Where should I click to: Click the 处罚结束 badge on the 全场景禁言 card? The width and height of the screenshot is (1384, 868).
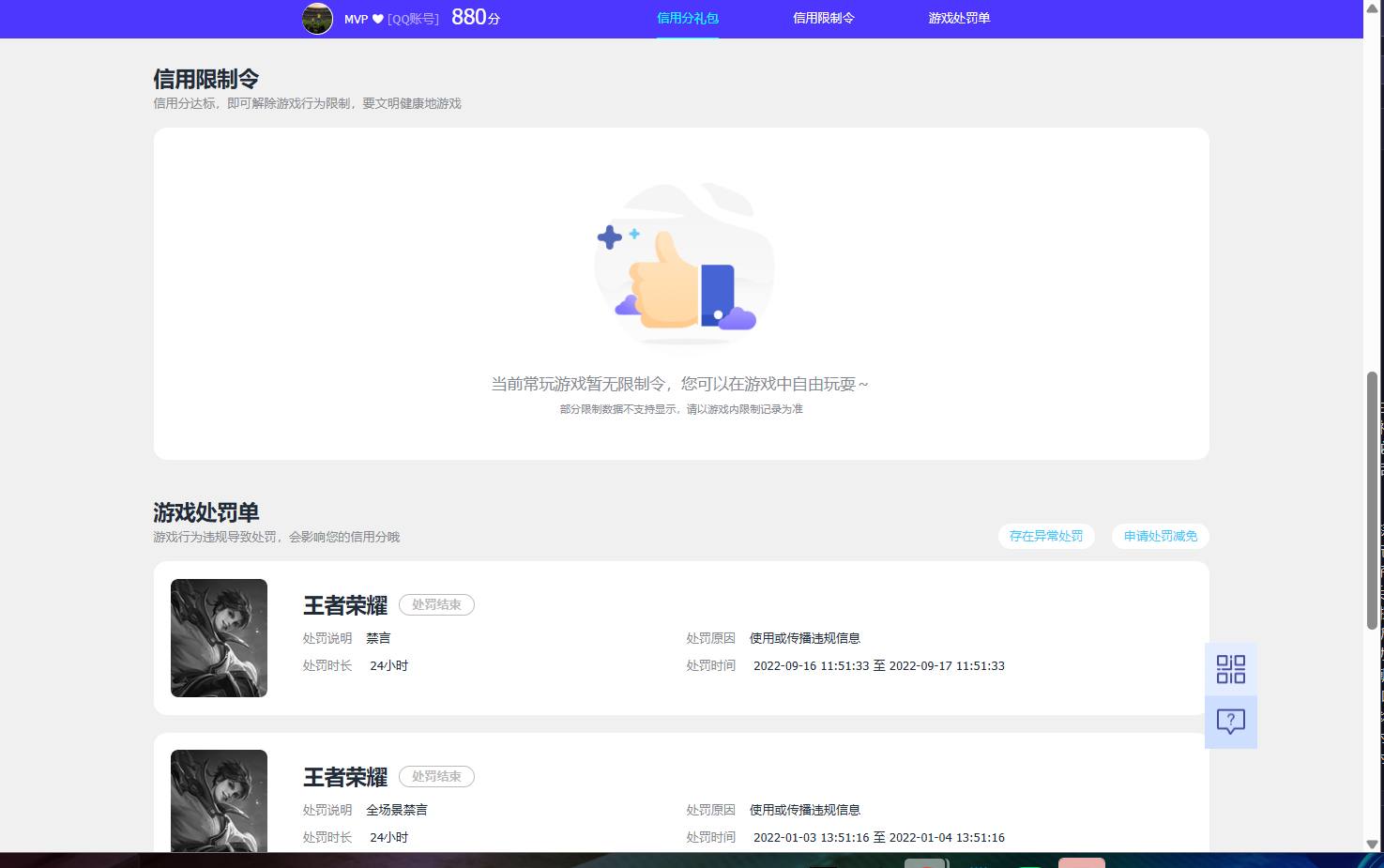[x=436, y=777]
